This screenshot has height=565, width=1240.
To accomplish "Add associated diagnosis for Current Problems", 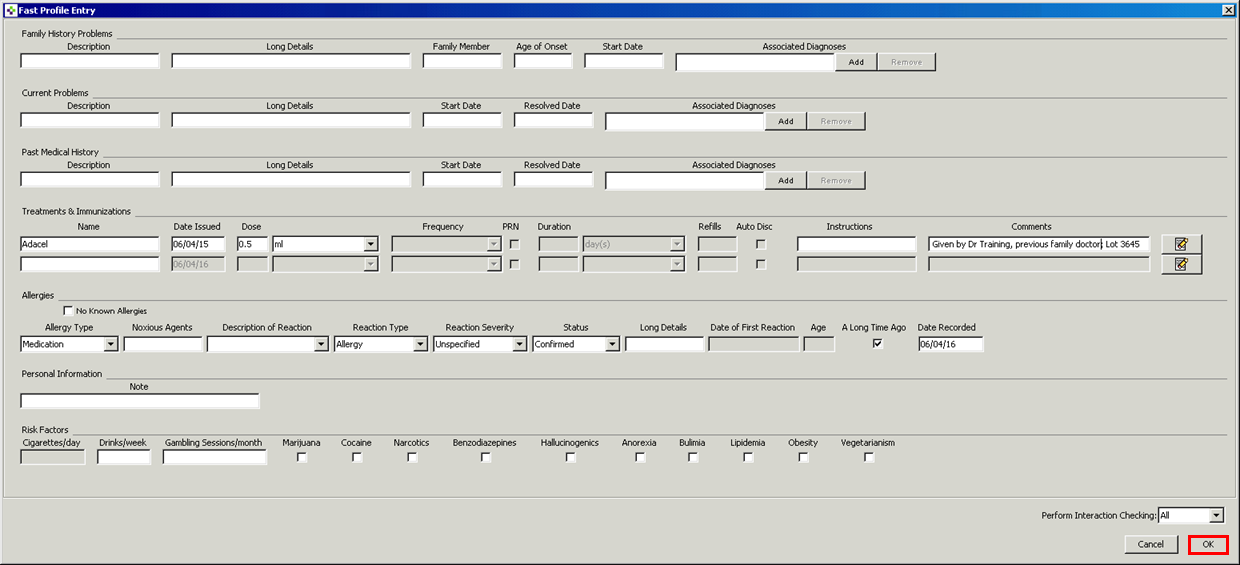I will tap(786, 121).
